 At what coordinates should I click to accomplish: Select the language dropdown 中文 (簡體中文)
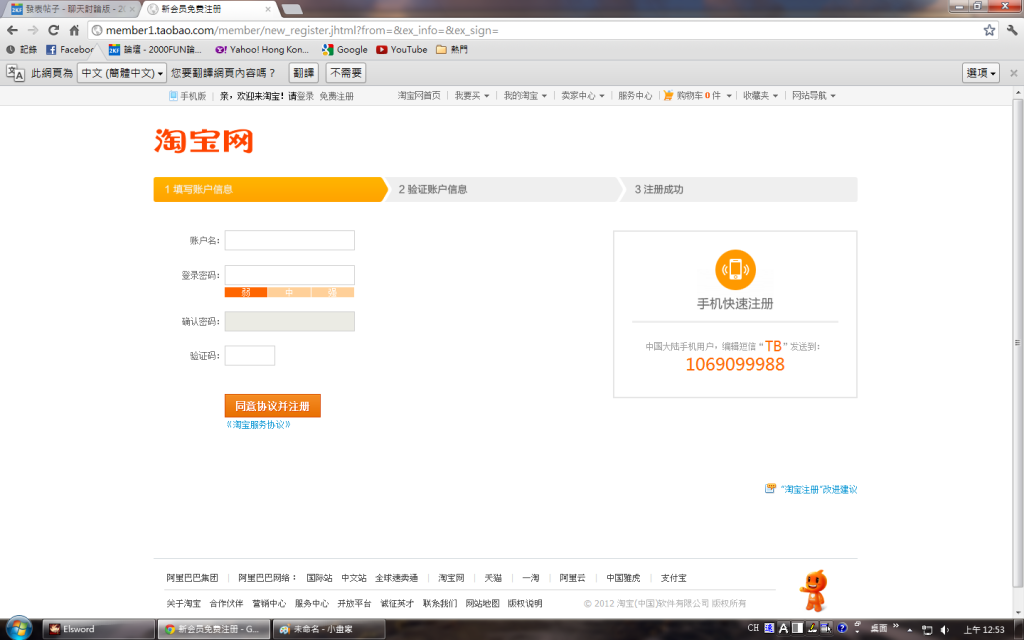(122, 73)
